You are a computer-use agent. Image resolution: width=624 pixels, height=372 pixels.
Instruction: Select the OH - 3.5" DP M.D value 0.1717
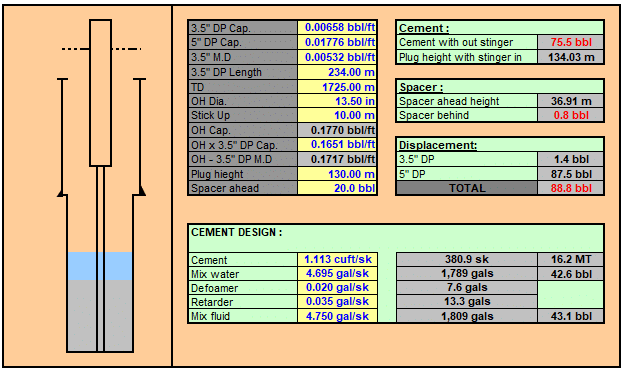click(x=337, y=159)
